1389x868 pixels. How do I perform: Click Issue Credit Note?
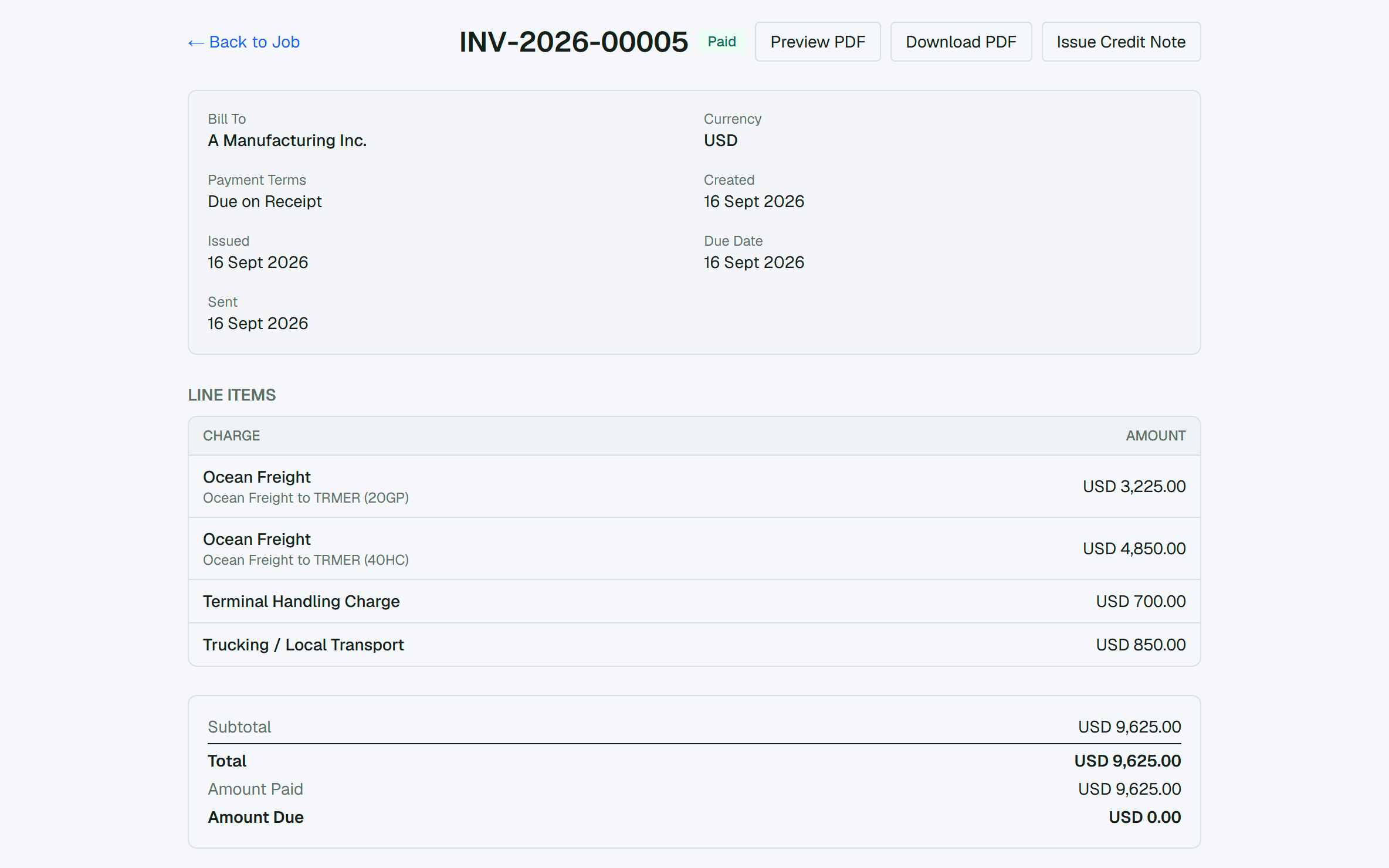(x=1121, y=42)
